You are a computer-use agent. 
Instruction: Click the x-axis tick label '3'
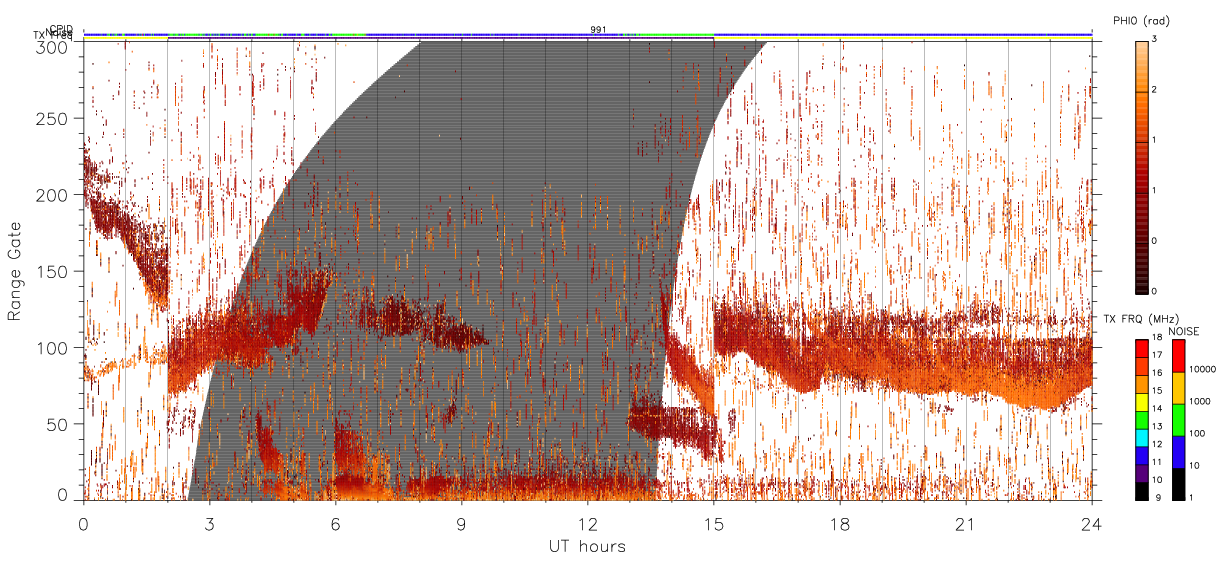pyautogui.click(x=209, y=524)
